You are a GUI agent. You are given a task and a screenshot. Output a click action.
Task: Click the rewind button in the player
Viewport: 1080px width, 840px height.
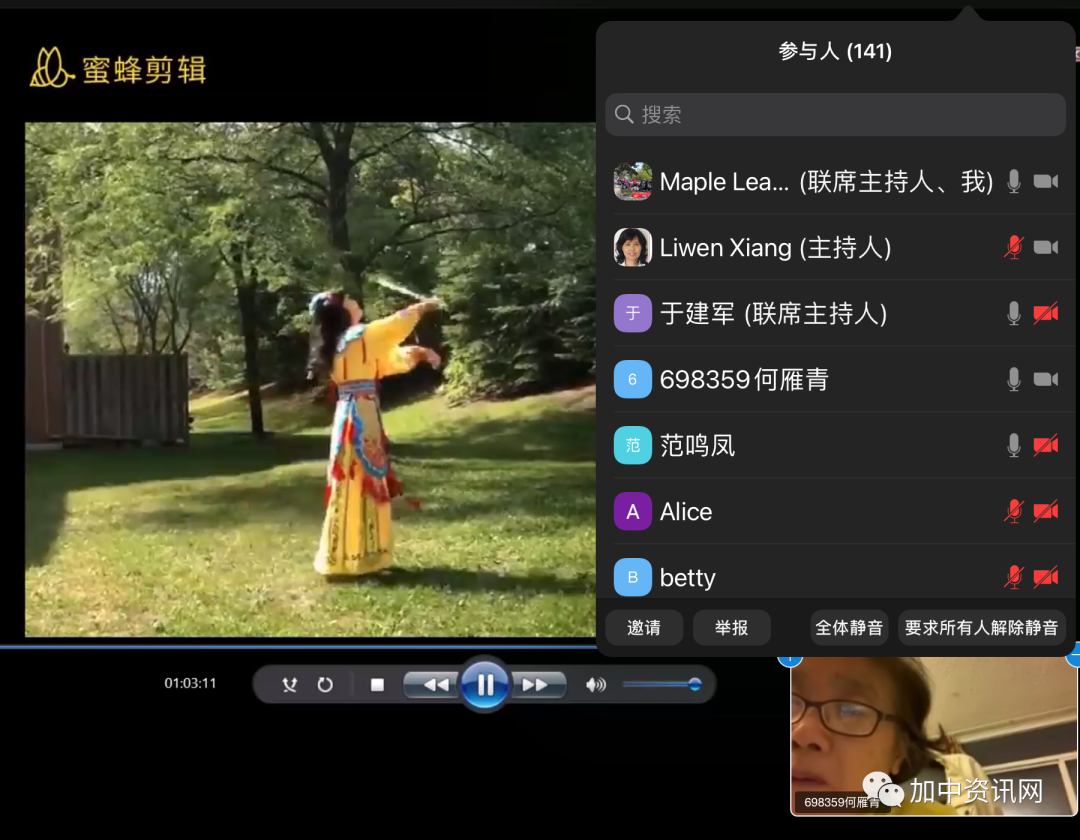pos(435,685)
